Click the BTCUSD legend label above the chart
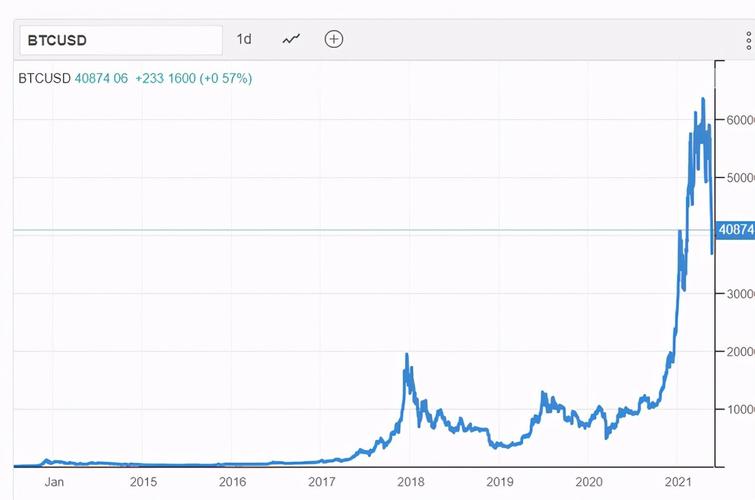This screenshot has width=755, height=500. click(44, 78)
